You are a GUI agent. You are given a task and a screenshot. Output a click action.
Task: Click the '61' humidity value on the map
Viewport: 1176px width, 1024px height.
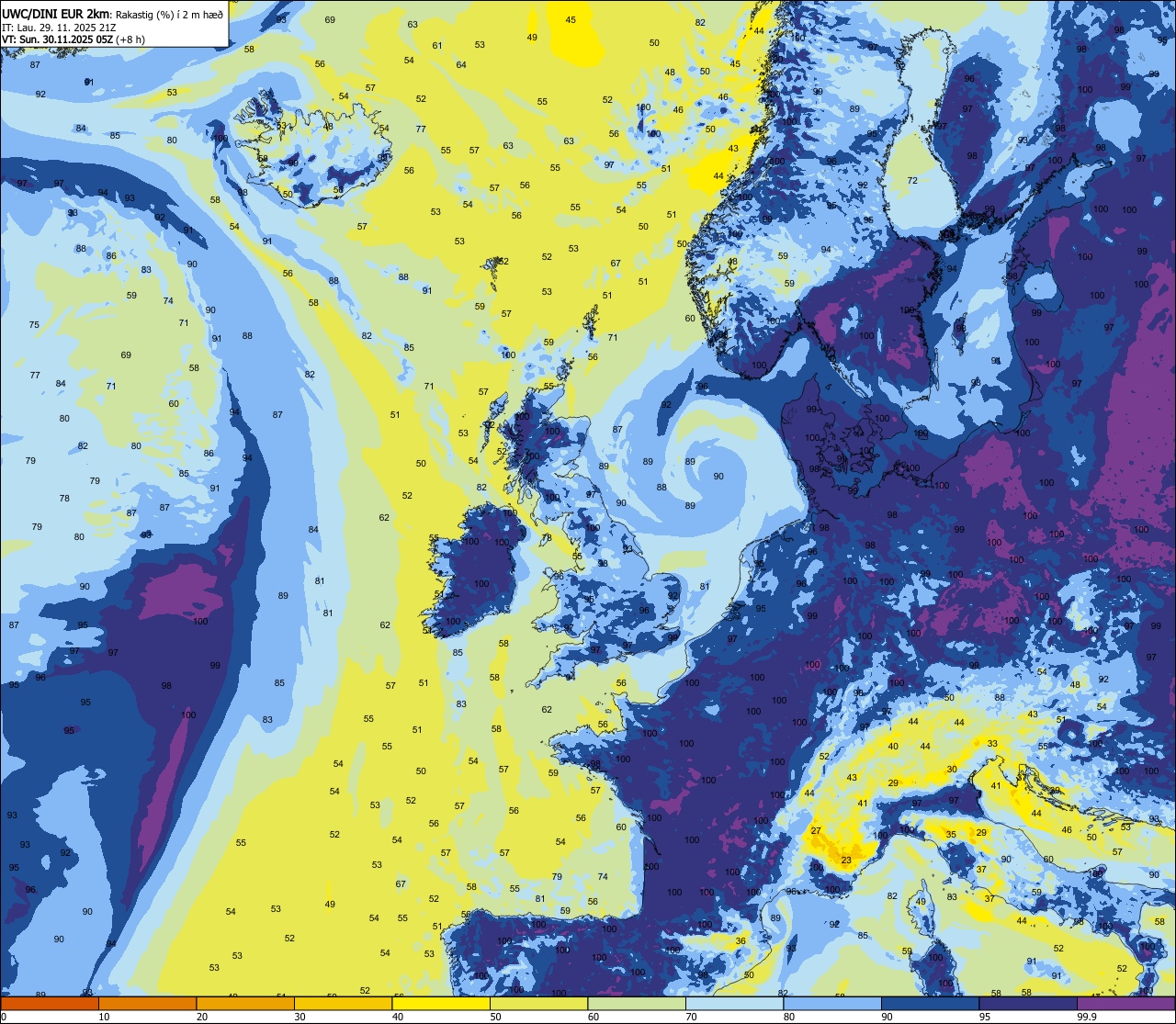pos(437,45)
